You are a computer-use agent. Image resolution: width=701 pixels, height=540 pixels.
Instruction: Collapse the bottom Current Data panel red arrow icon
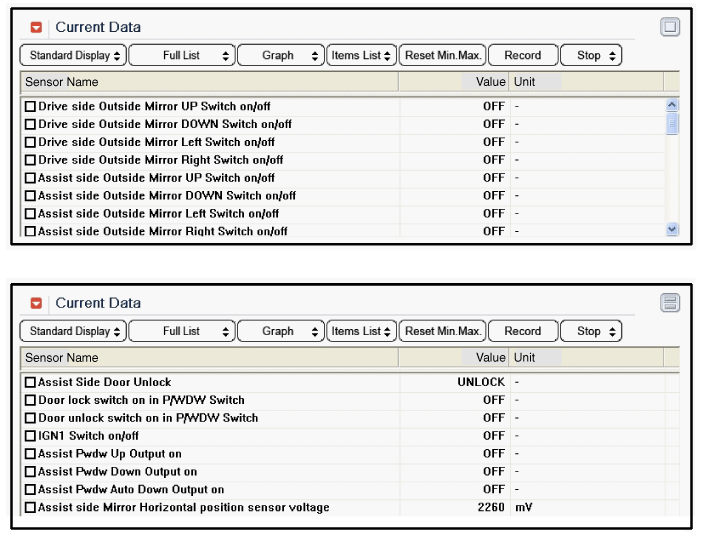point(37,304)
